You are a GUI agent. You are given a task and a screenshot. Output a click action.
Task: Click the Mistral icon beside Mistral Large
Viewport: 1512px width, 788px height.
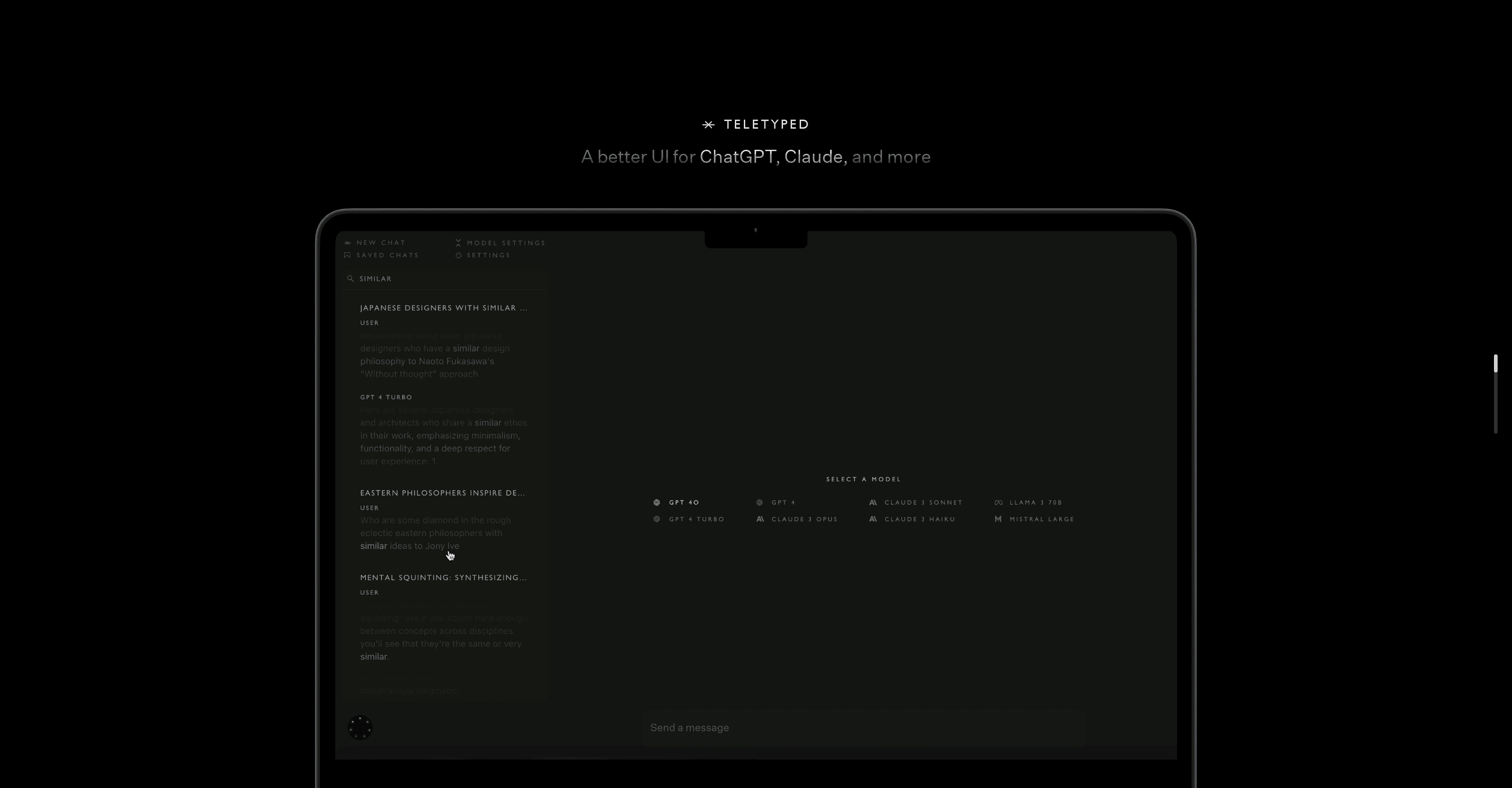point(998,519)
